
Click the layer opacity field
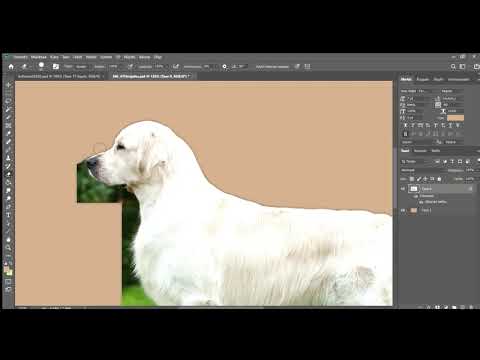click(x=470, y=170)
